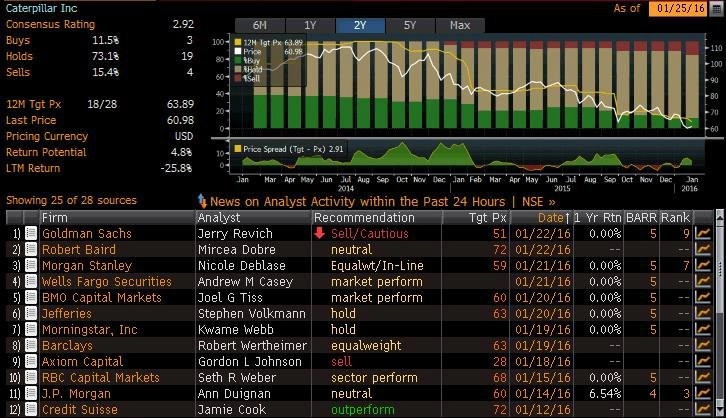Open RBC Capital Markets report document icon
This screenshot has width=726, height=418.
(31, 378)
